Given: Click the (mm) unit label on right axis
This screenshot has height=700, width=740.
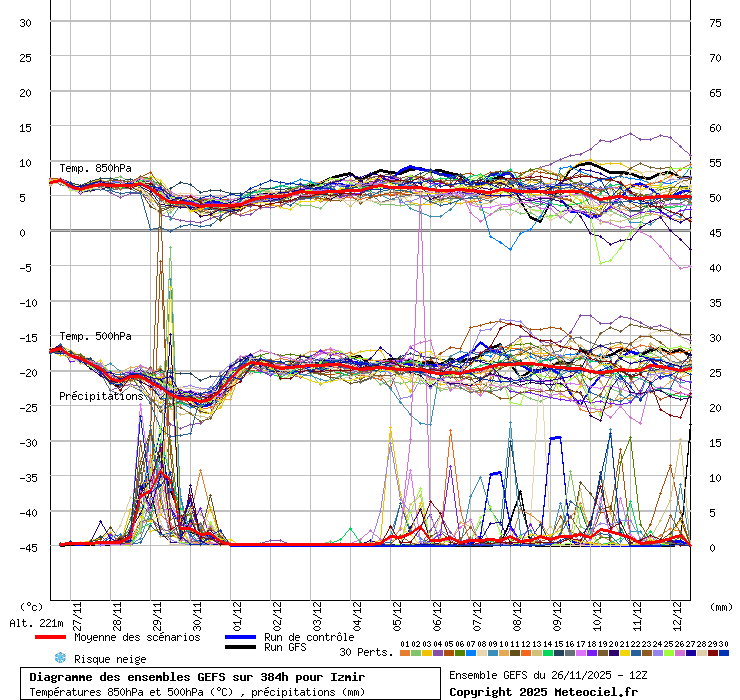Looking at the screenshot, I should click(721, 607).
